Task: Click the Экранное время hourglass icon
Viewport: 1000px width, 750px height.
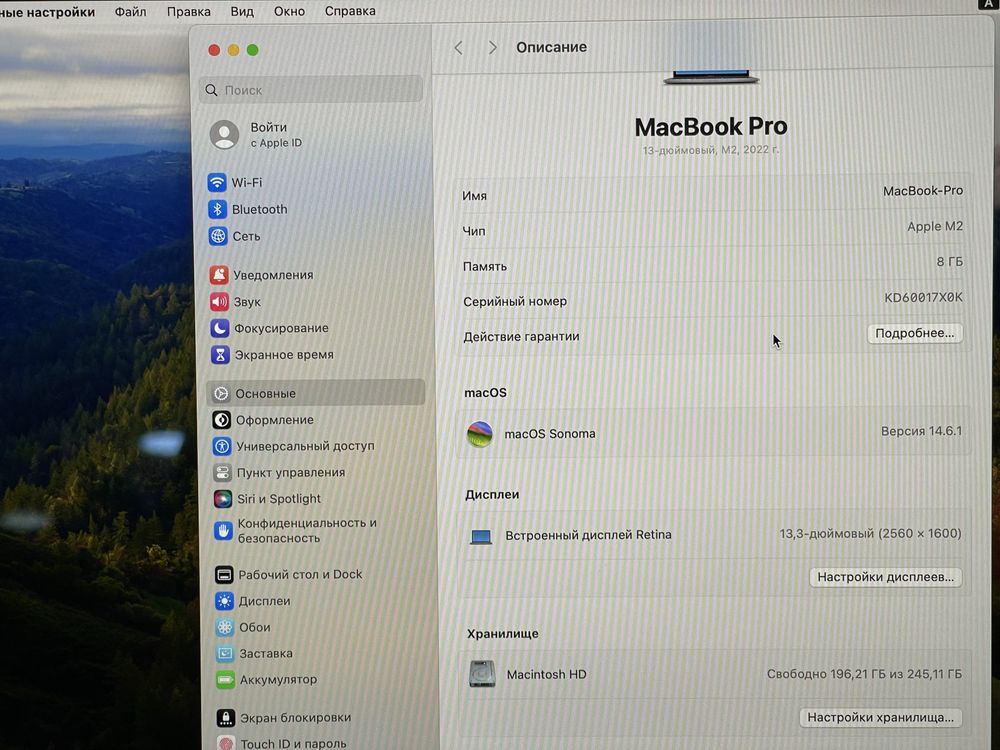Action: [x=220, y=355]
